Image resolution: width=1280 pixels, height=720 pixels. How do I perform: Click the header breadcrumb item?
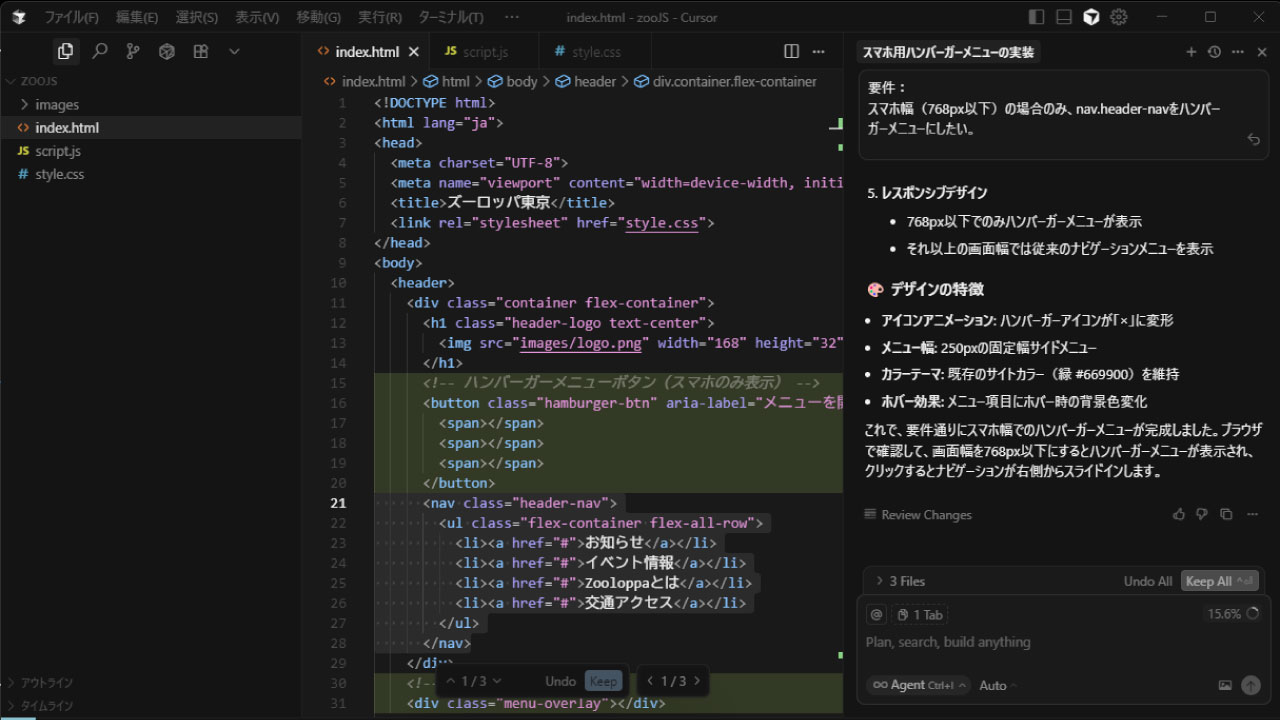[586, 82]
